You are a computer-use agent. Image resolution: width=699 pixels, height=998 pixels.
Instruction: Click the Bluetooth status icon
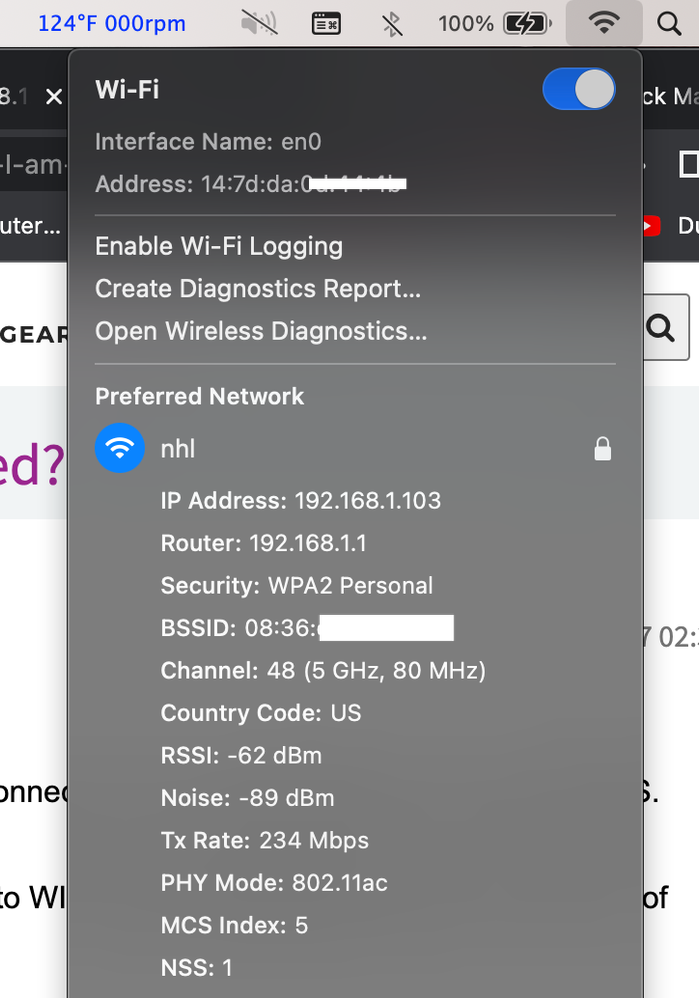click(x=392, y=23)
